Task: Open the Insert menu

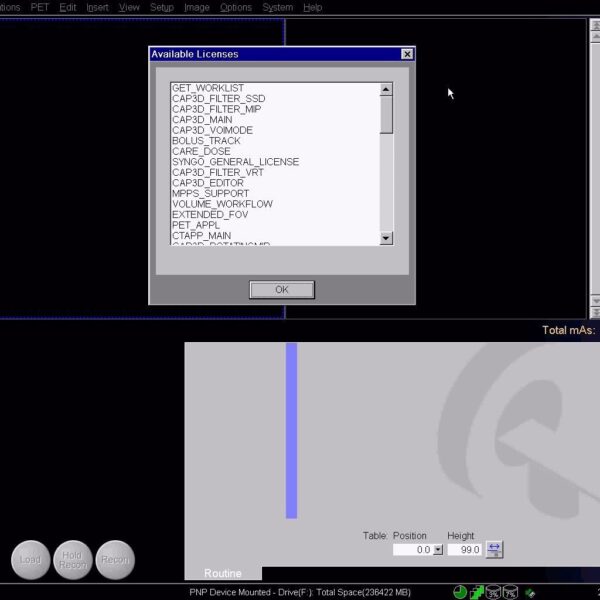Action: [x=97, y=7]
